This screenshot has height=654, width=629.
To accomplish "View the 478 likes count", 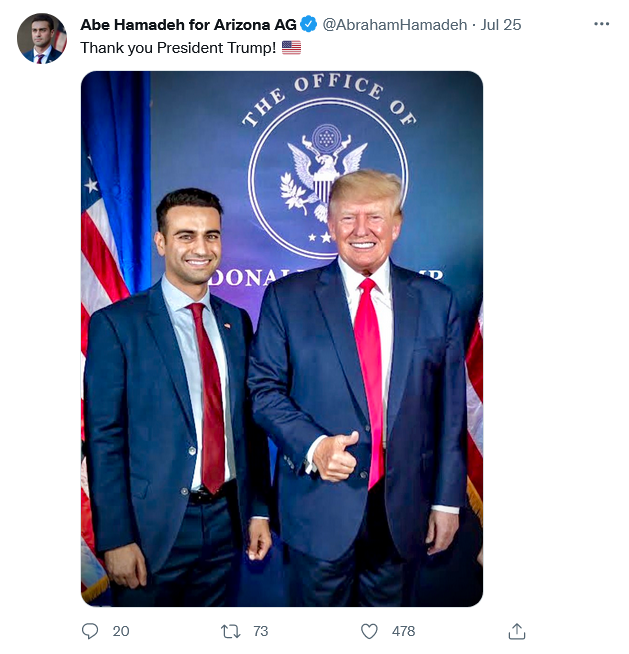I will [403, 631].
